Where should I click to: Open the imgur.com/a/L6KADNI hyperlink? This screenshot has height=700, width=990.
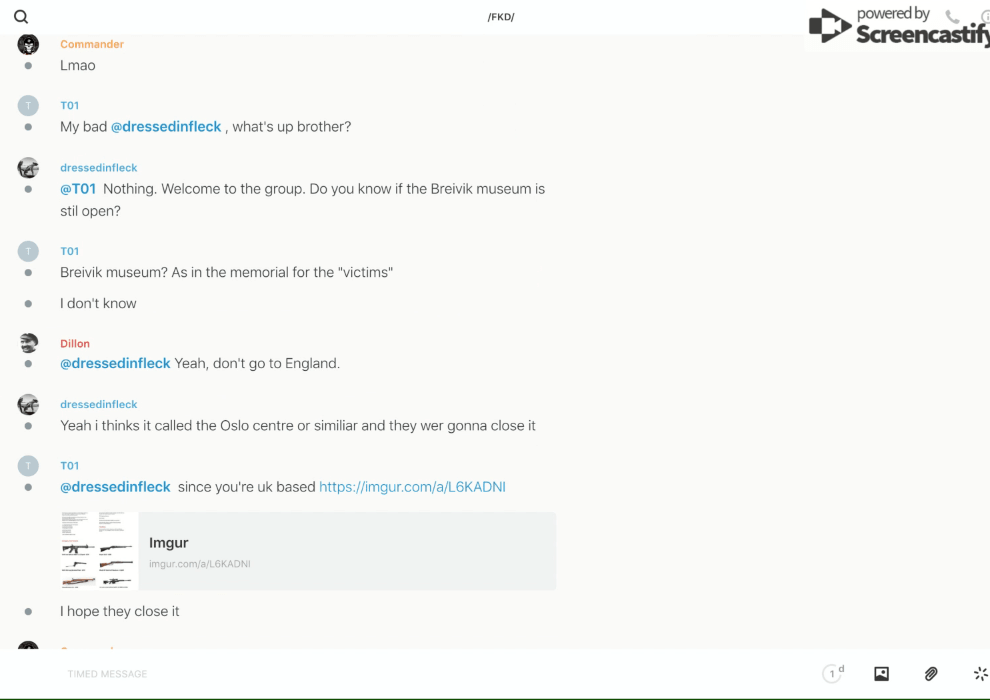pos(412,487)
